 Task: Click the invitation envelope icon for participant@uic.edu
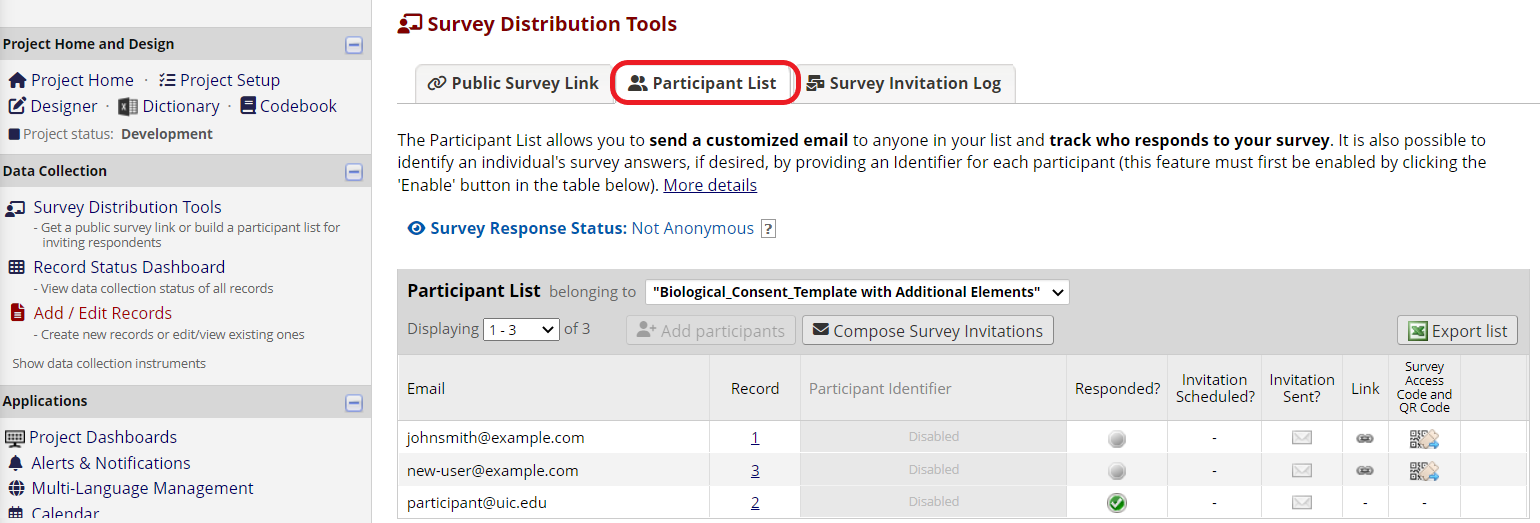(1301, 502)
